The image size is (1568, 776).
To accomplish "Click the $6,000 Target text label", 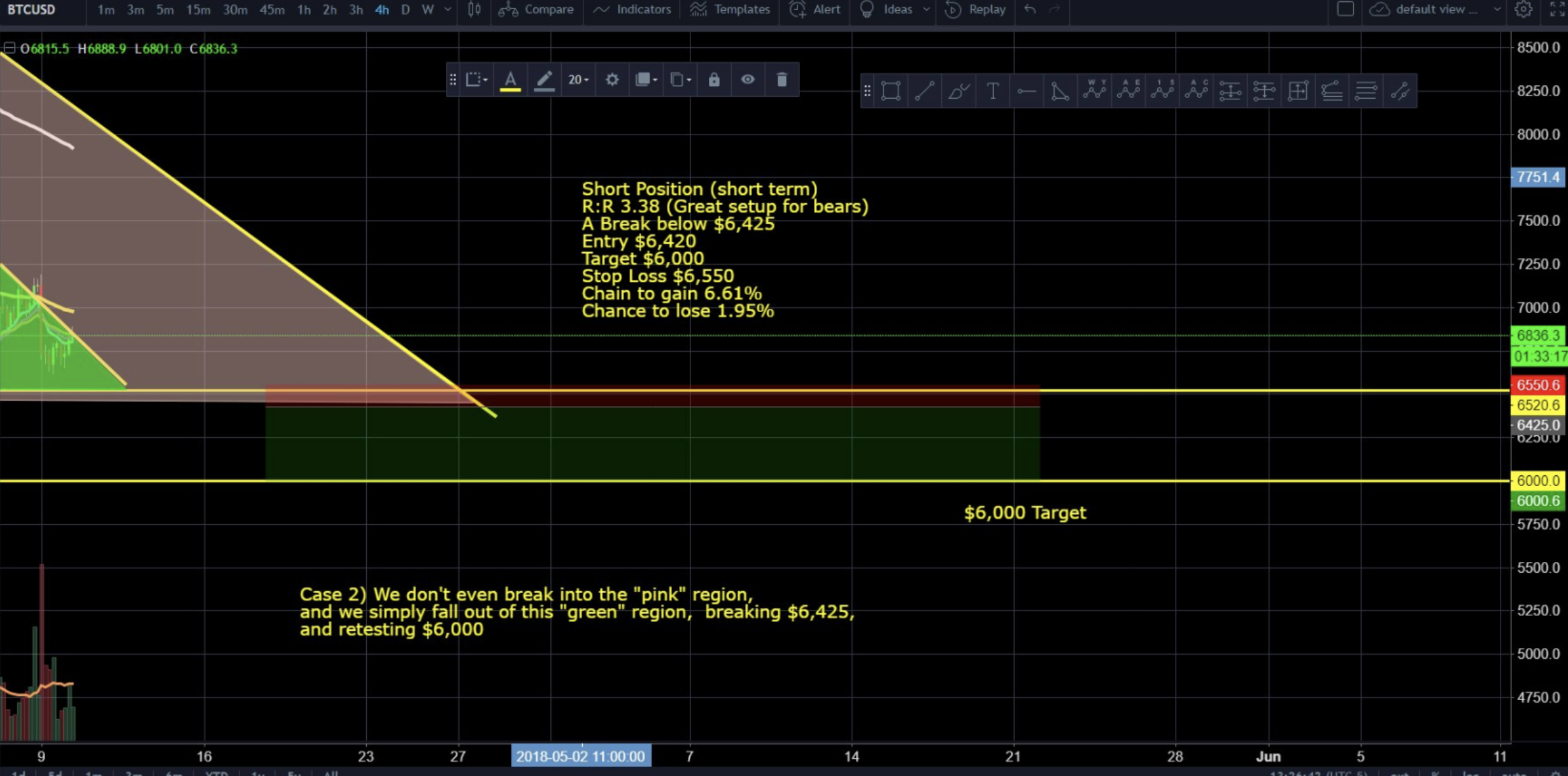I will (x=1025, y=513).
